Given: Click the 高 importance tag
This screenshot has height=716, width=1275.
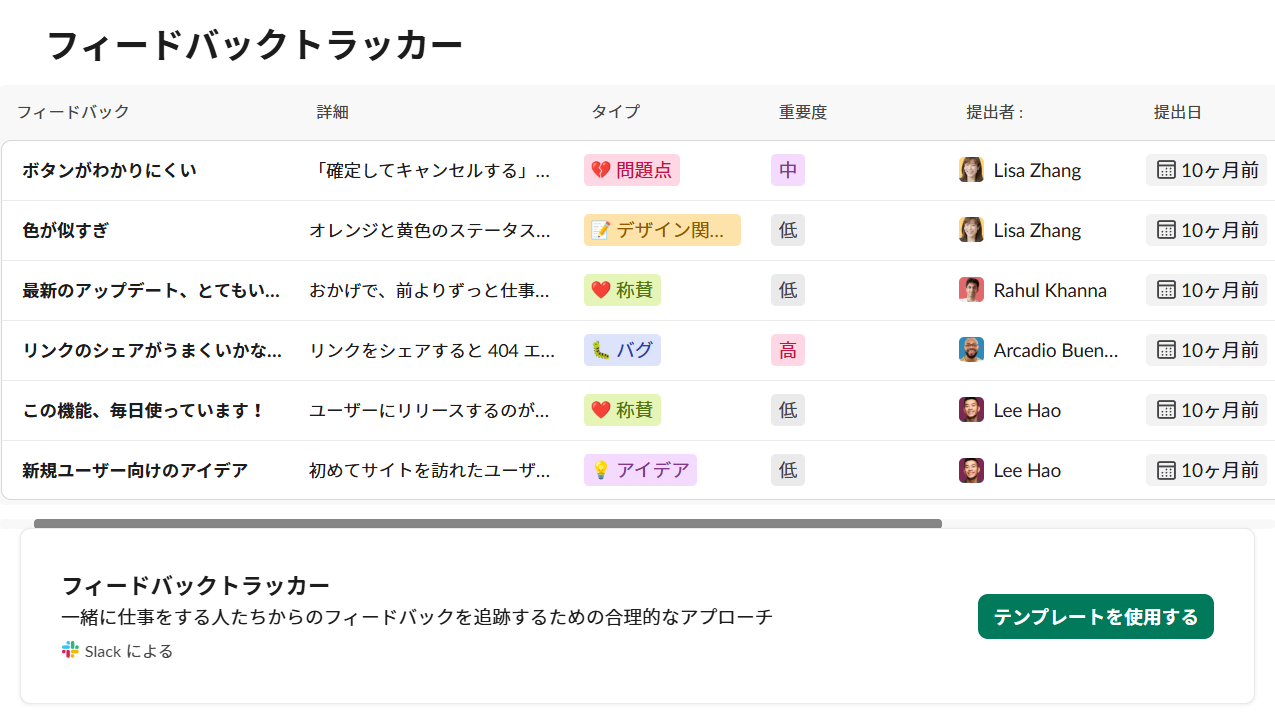Looking at the screenshot, I should [788, 350].
